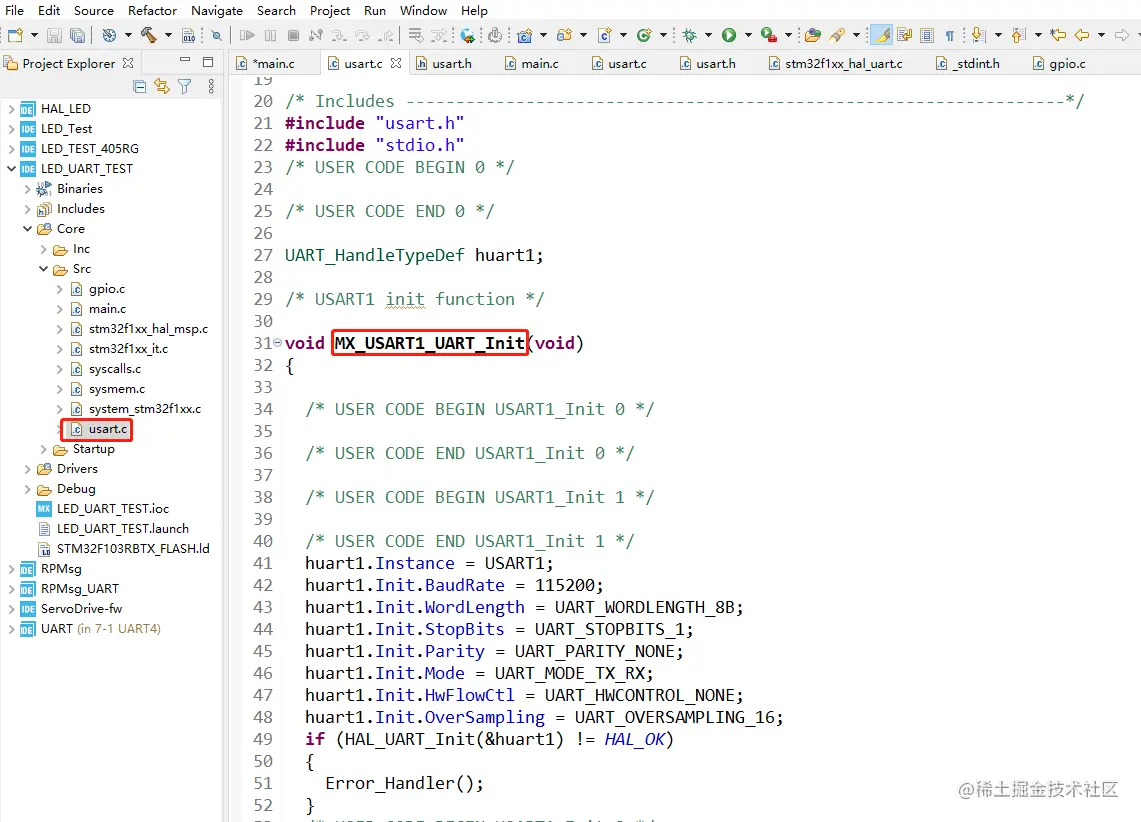Toggle Block Selection Mode icon
The height and width of the screenshot is (822, 1141).
(x=927, y=35)
